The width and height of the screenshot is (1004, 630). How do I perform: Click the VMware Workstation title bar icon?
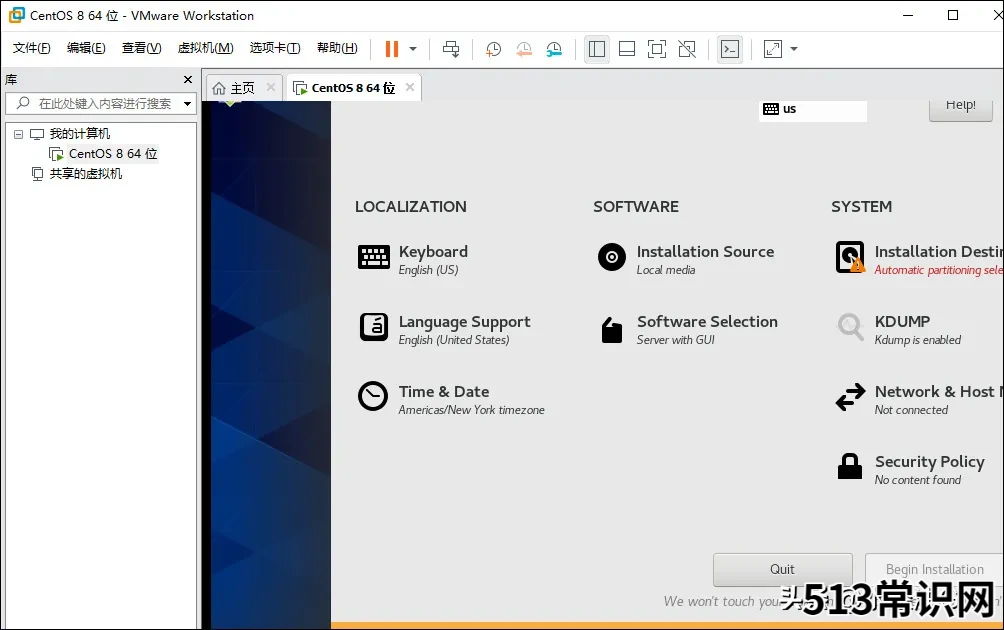coord(17,15)
